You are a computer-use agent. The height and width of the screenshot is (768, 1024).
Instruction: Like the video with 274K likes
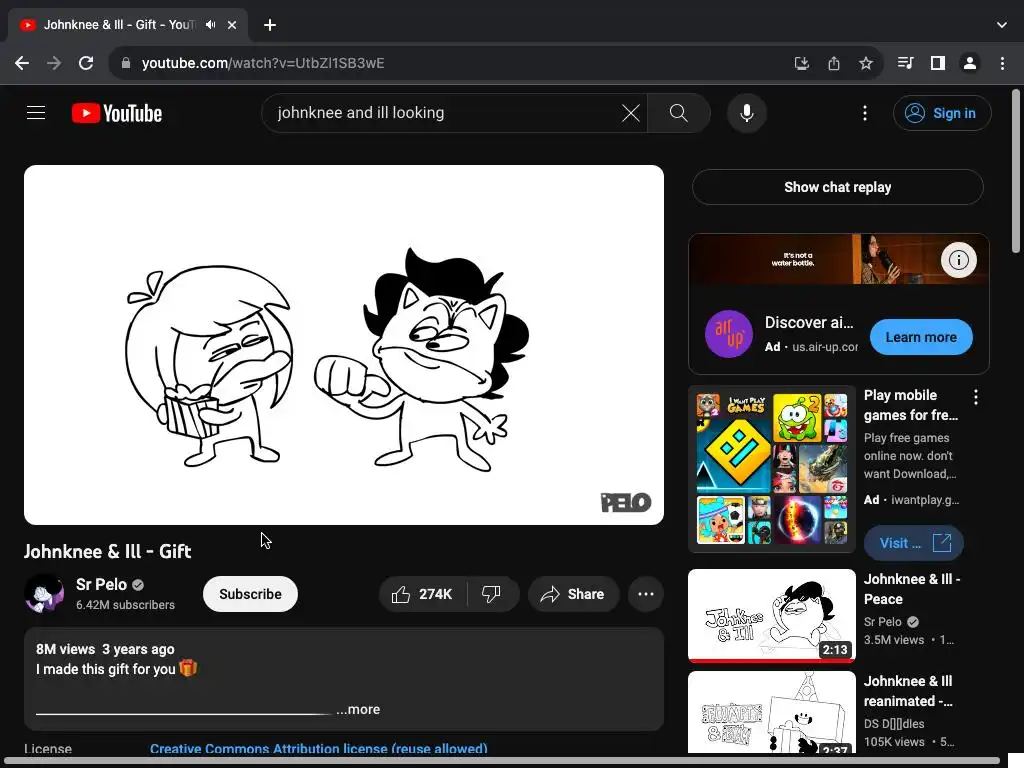[x=423, y=594]
